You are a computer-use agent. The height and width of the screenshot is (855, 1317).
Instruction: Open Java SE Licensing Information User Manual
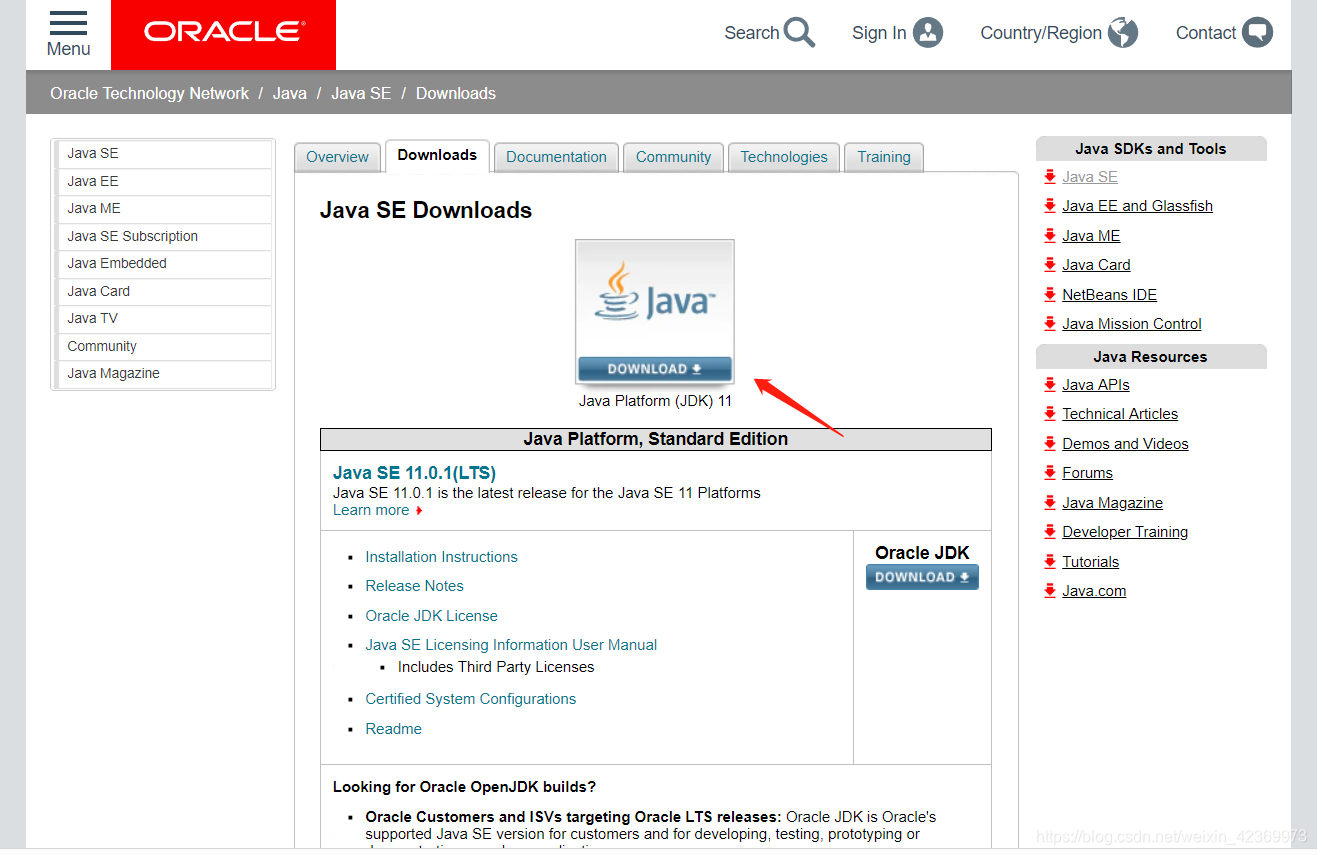tap(511, 645)
